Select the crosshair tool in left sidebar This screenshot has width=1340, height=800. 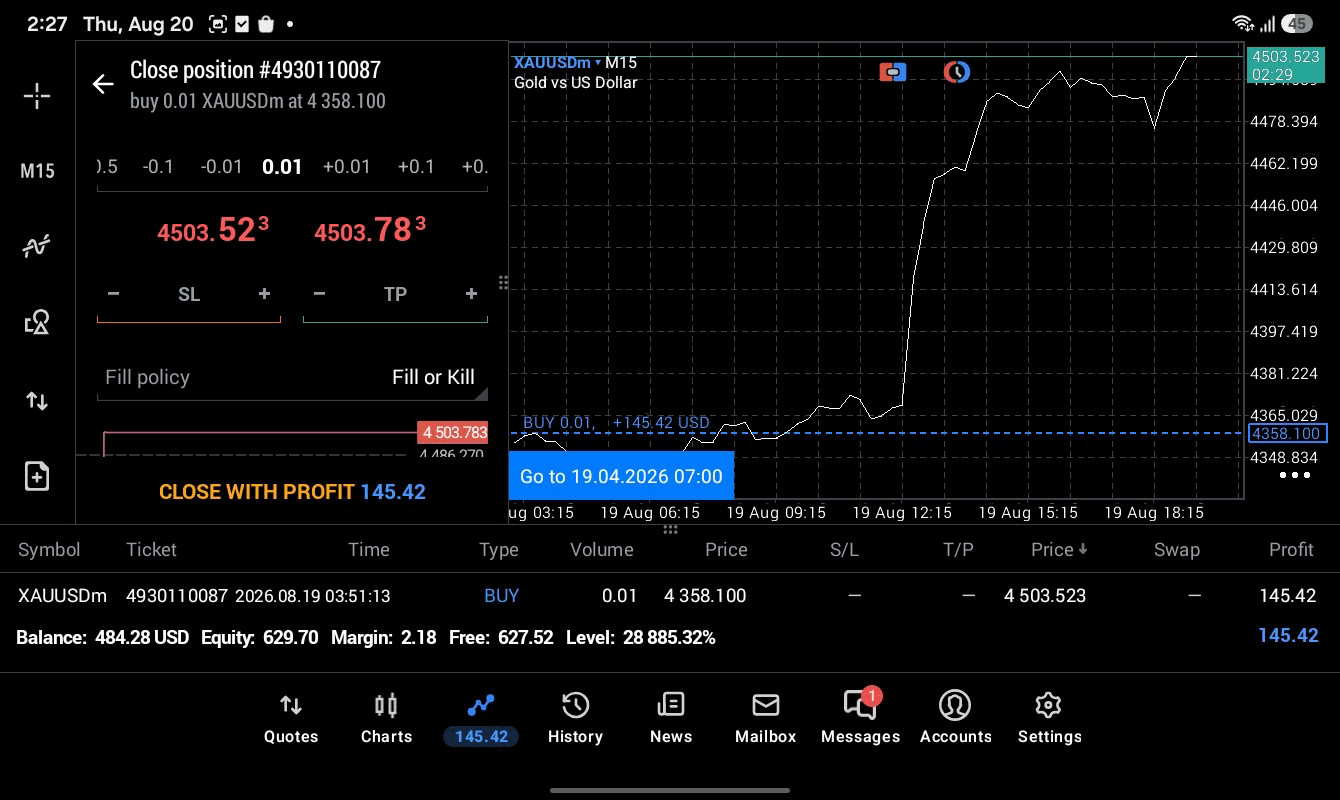(37, 96)
